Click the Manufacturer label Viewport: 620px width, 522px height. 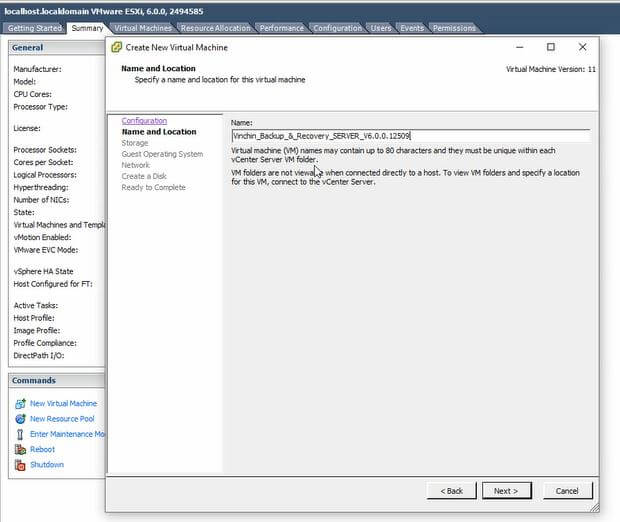tap(38, 69)
